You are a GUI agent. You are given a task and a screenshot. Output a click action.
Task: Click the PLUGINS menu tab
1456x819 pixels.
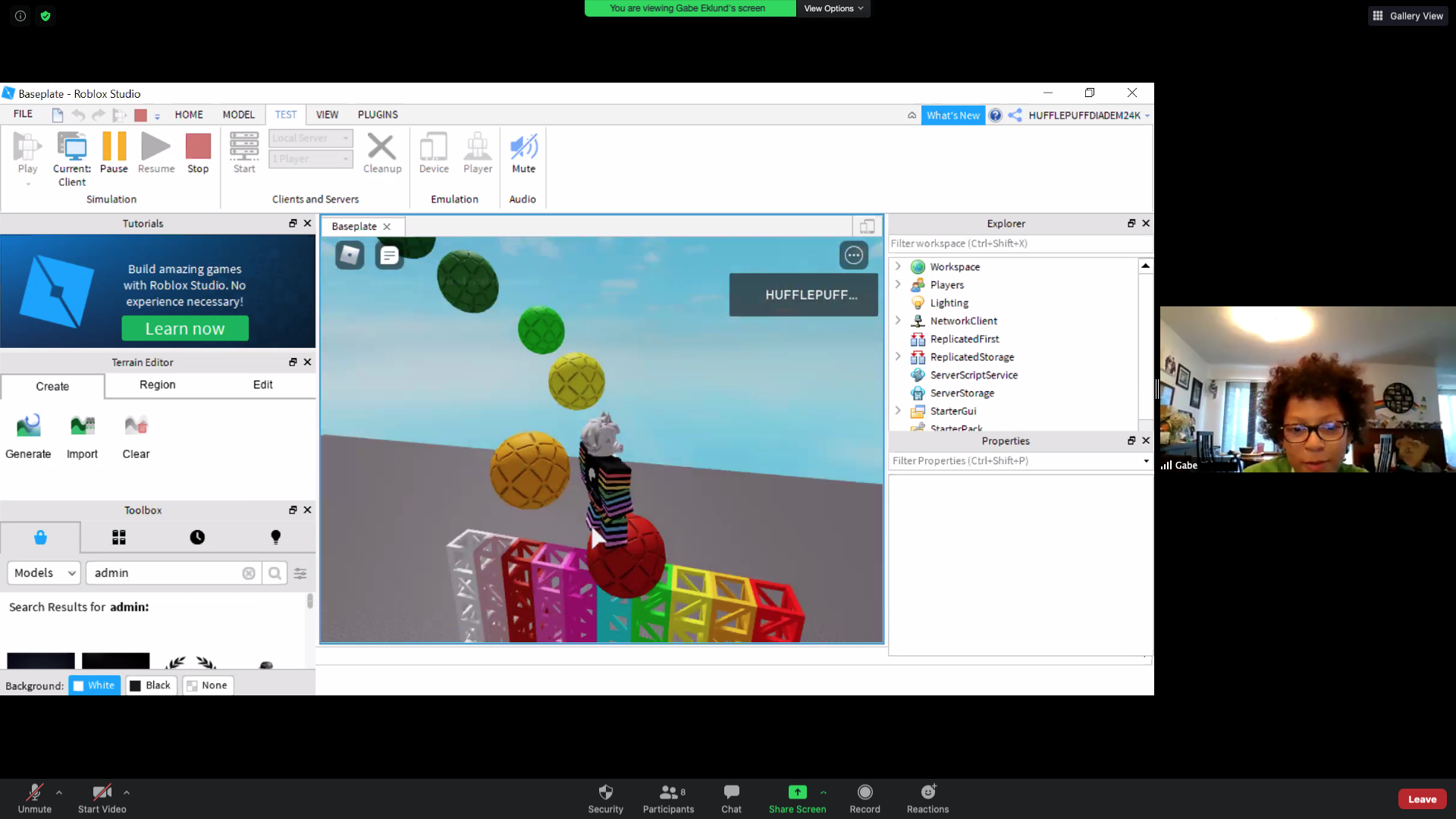pos(378,114)
